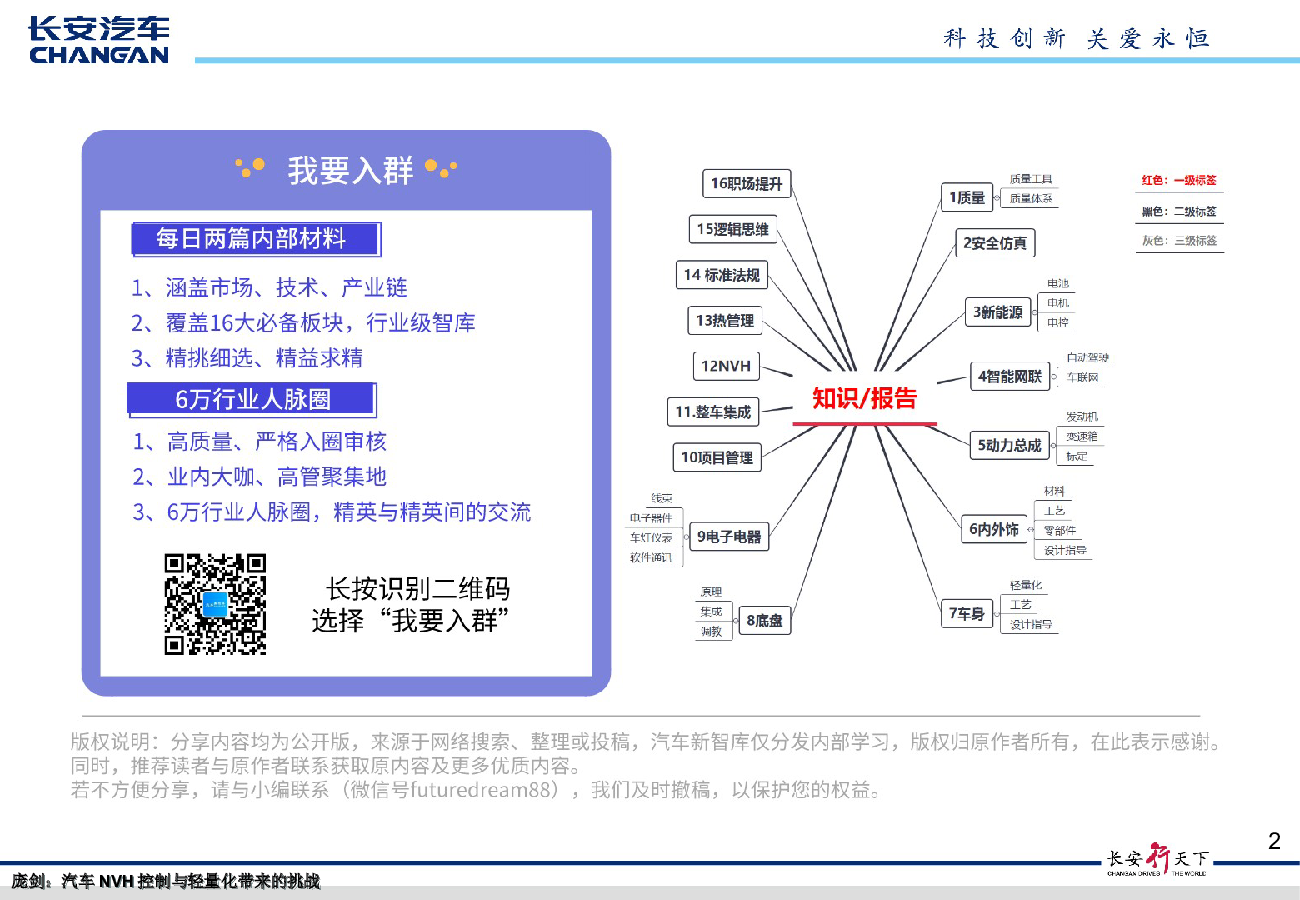This screenshot has height=900, width=1300.
Task: Click the 原理 sub-node under 8底盘
Action: click(x=711, y=592)
